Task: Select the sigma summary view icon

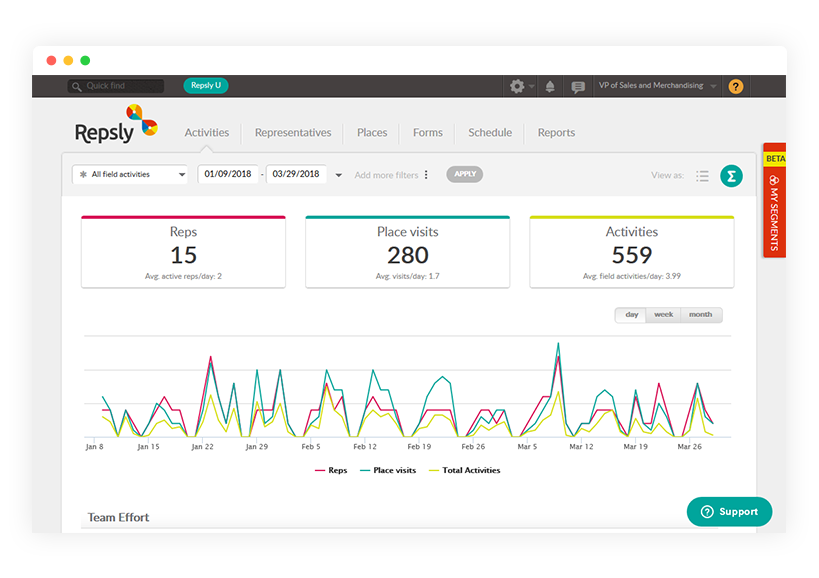Action: tap(732, 175)
